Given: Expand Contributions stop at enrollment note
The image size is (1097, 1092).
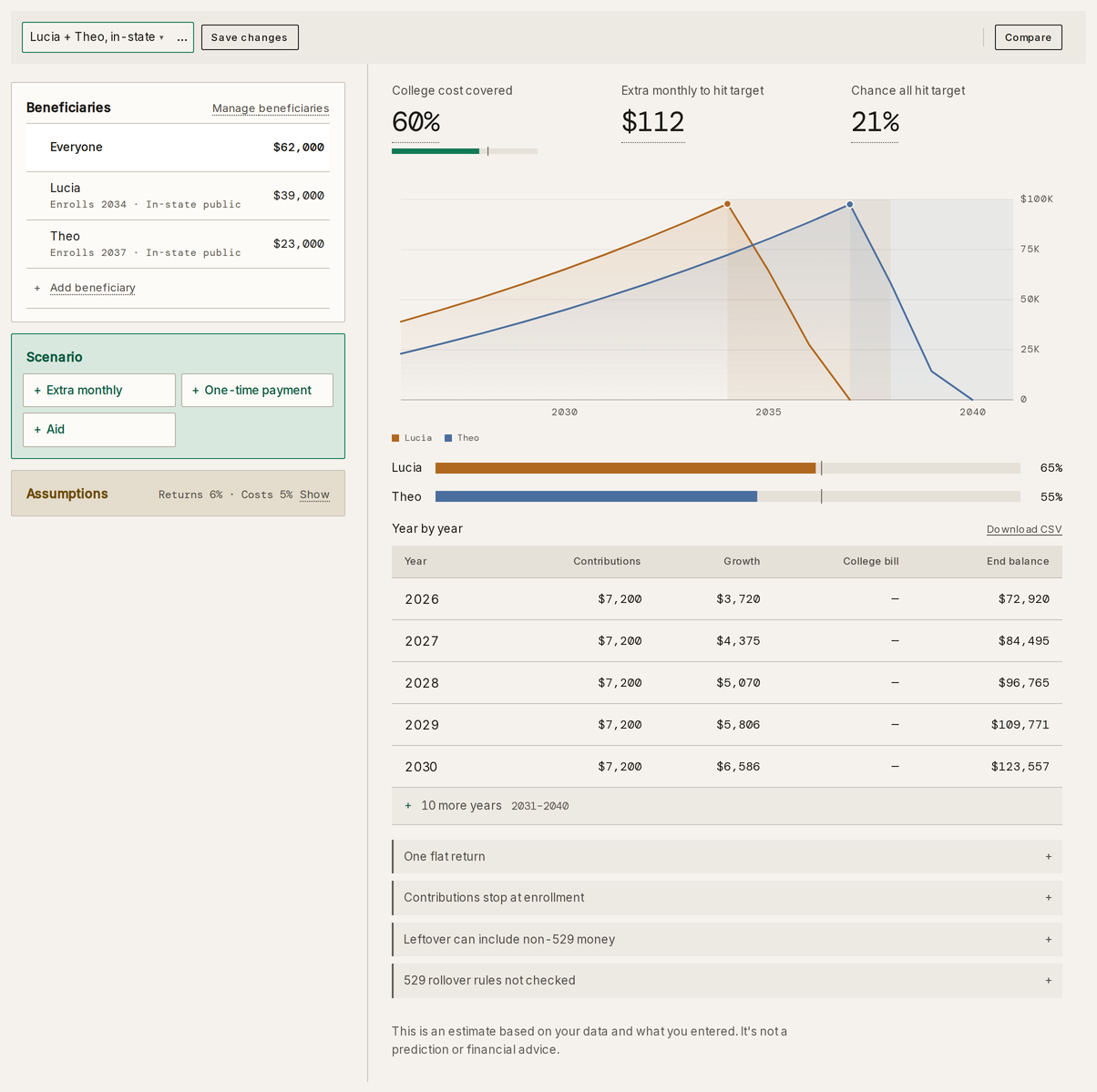Looking at the screenshot, I should click(727, 898).
